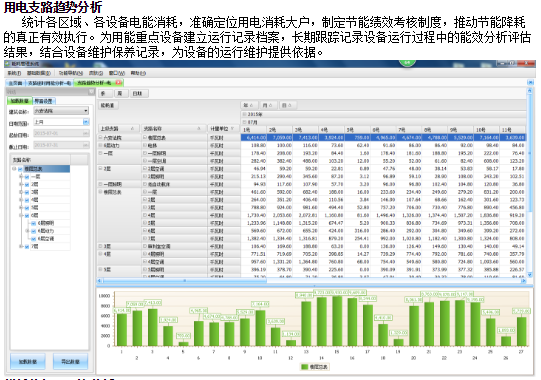Collapse the 楼层总表 root node in the tree

tap(14, 169)
